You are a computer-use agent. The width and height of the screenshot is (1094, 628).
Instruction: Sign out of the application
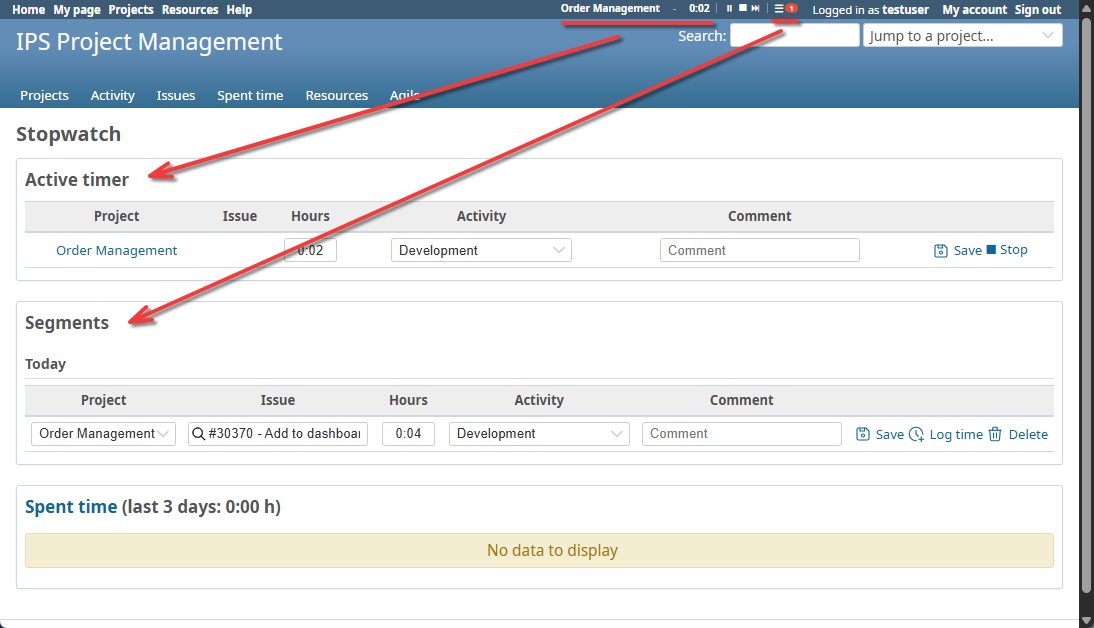pyautogui.click(x=1037, y=10)
